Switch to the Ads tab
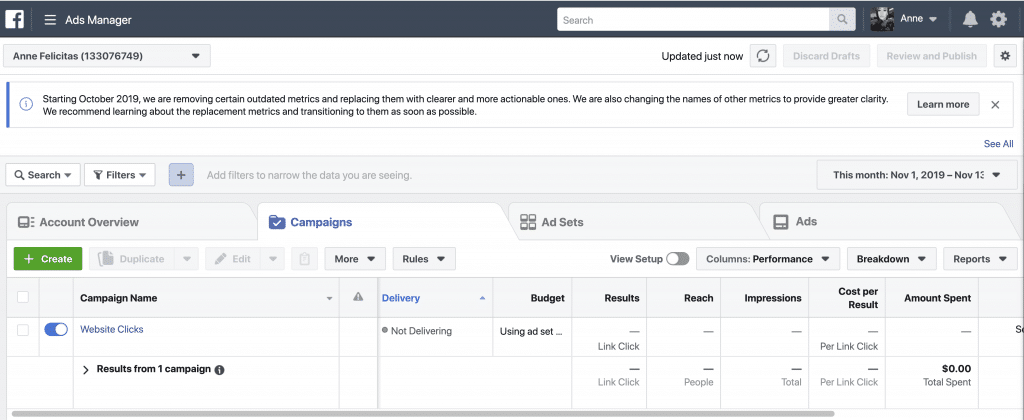 pos(795,221)
